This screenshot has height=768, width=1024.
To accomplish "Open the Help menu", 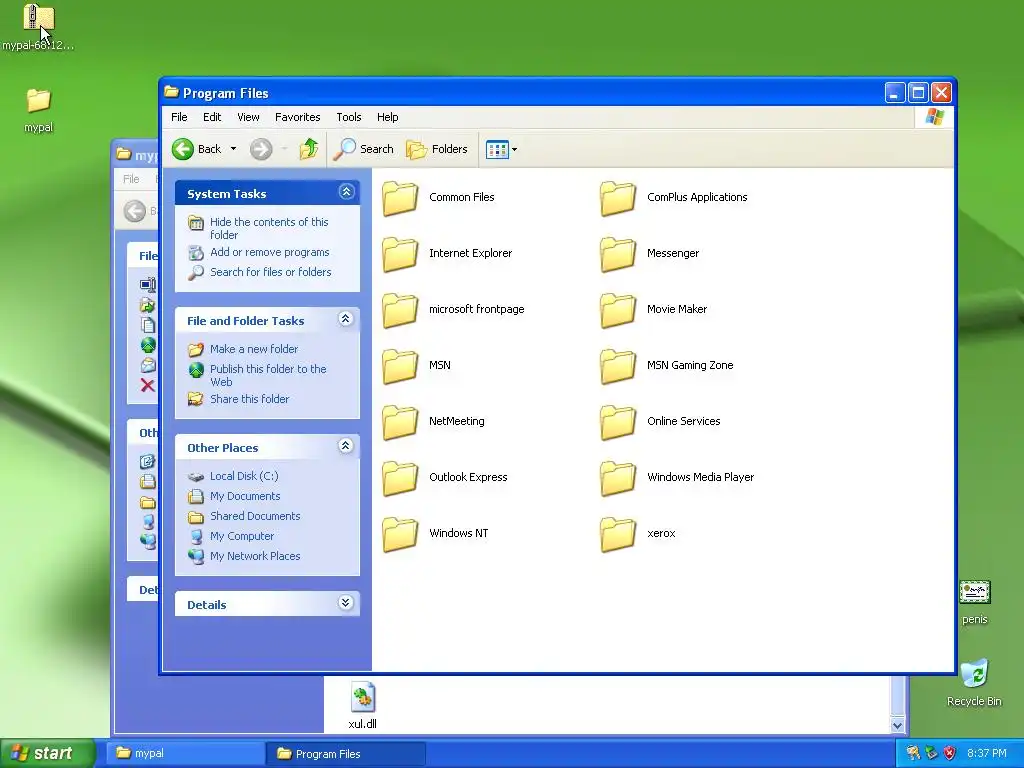I will [x=387, y=117].
